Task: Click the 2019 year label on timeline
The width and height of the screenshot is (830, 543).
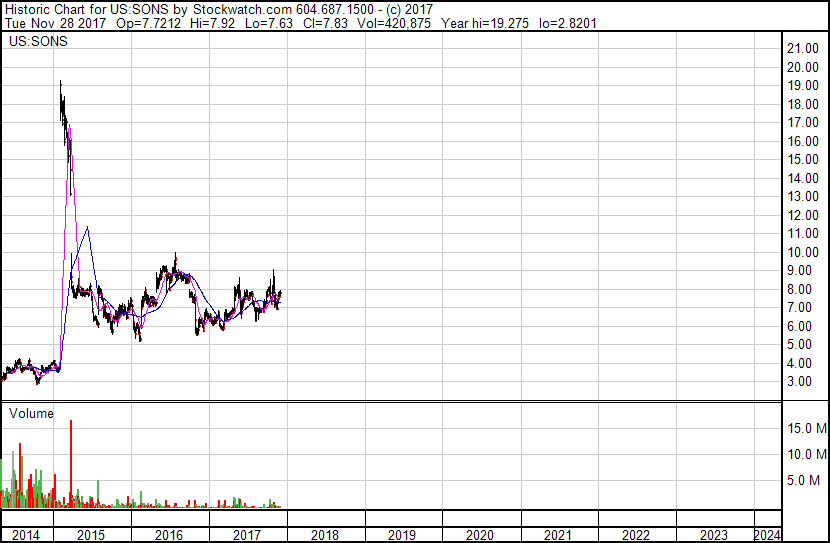Action: pos(402,535)
